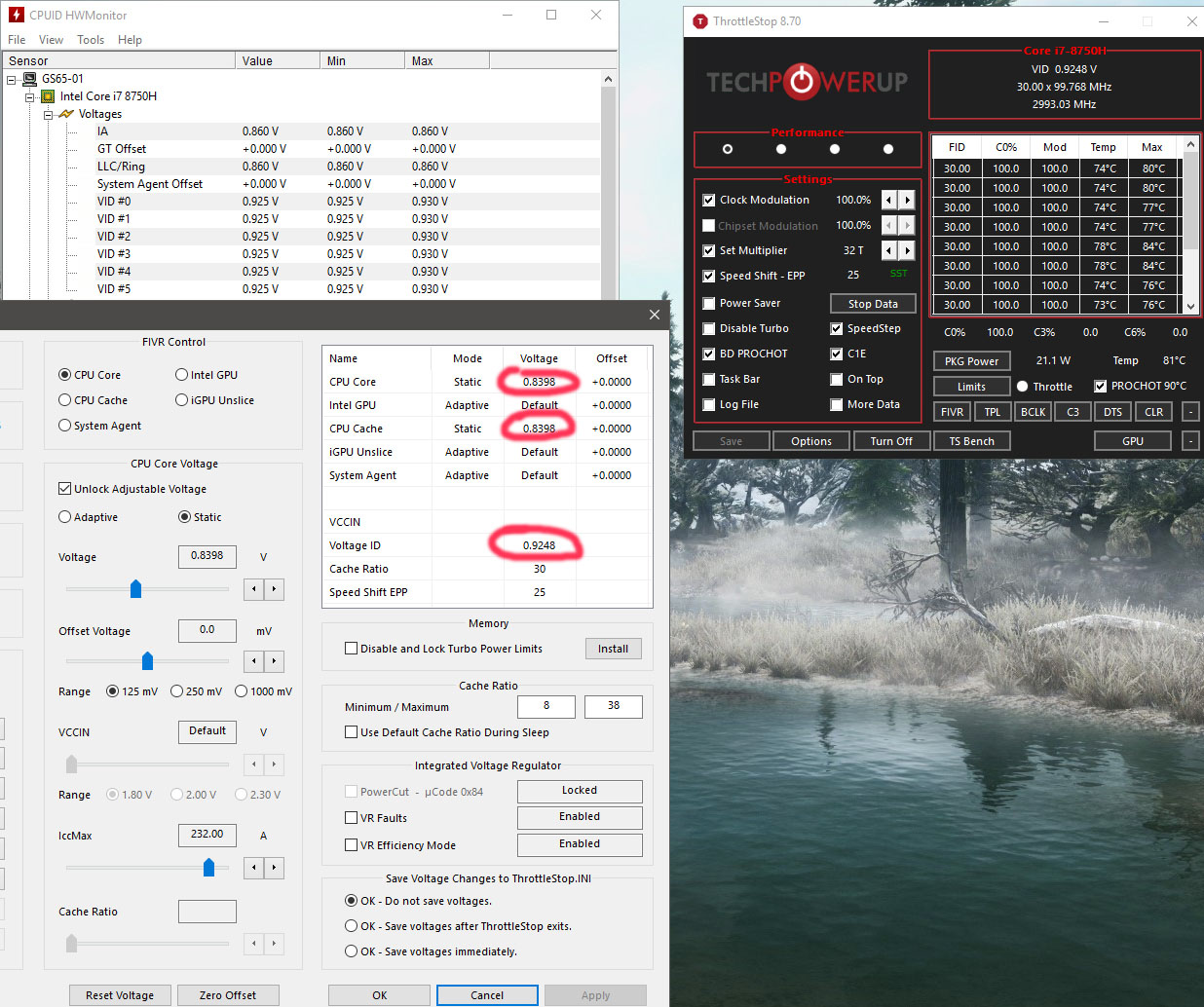Increase Offset Voltage with its right arrow
The height and width of the screenshot is (1007, 1204).
(x=275, y=660)
